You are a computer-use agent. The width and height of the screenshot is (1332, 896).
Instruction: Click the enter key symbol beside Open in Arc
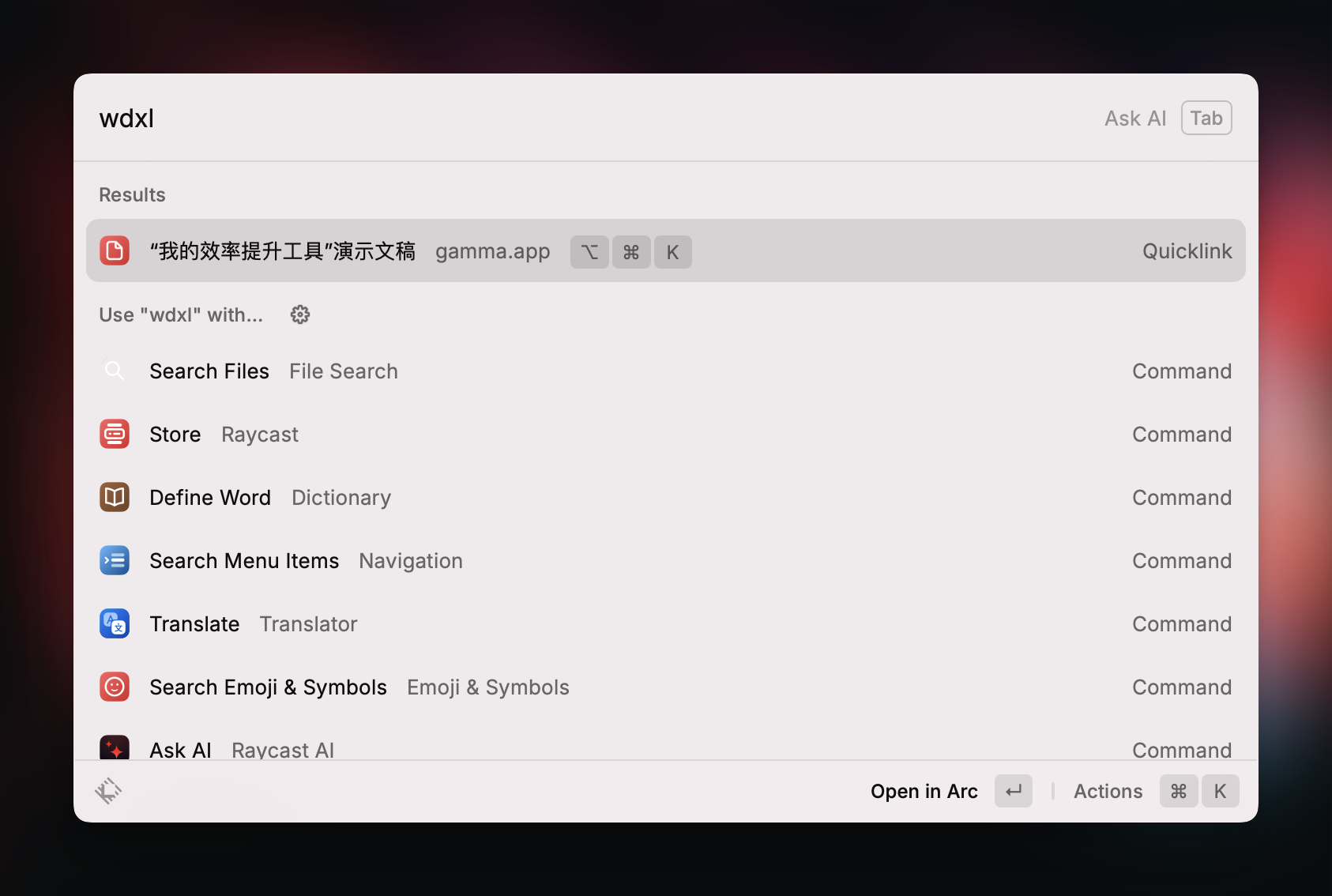pos(1014,790)
